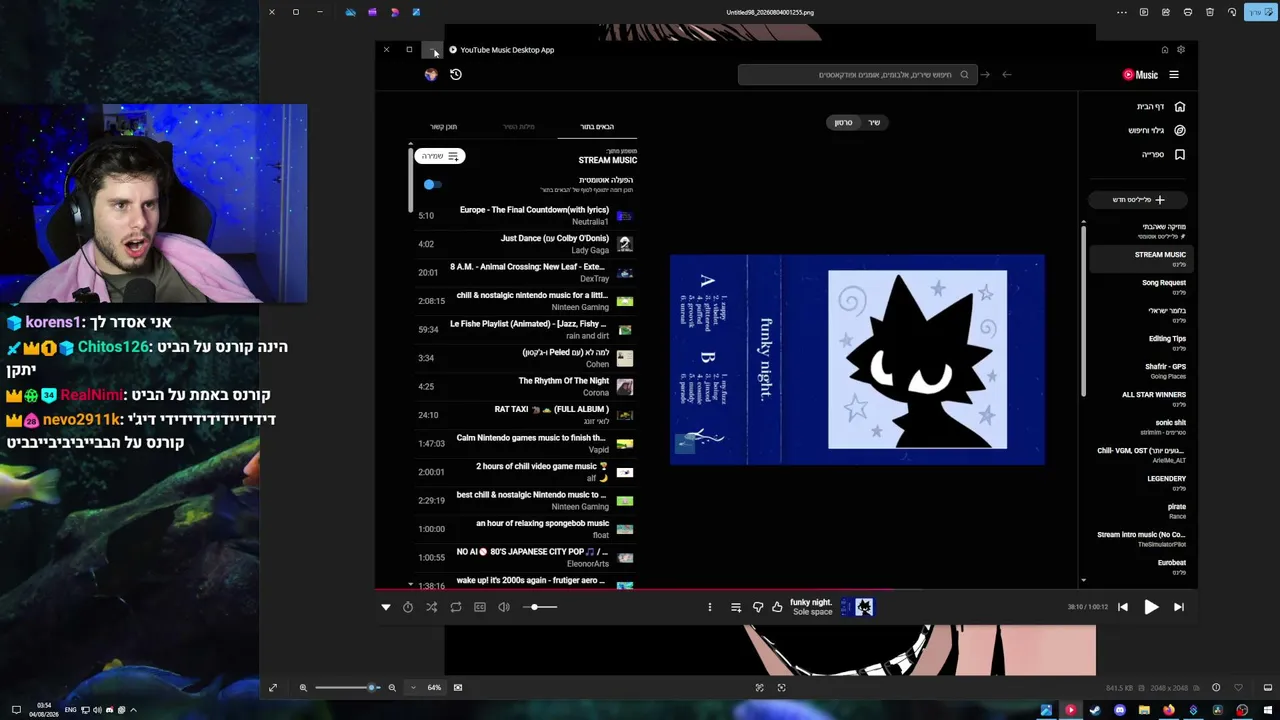Click the Photos viewer zoom slider
Viewport: 1280px width, 720px height.
[346, 688]
